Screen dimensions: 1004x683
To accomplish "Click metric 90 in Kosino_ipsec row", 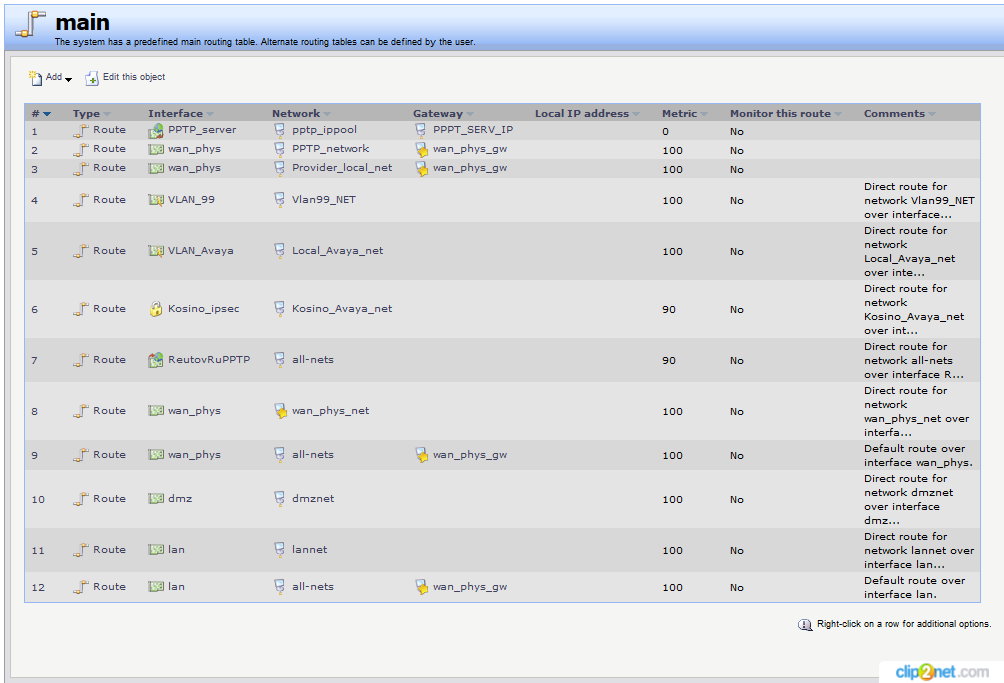I will pyautogui.click(x=668, y=309).
